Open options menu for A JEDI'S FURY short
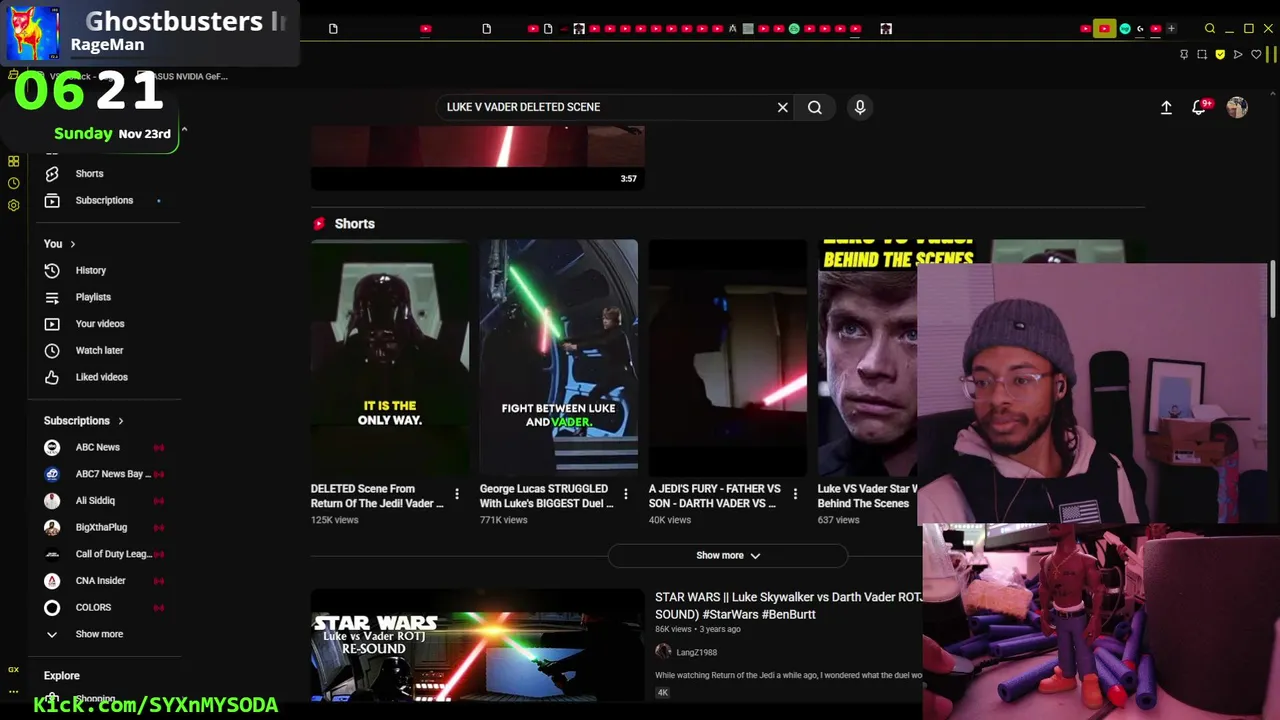 pyautogui.click(x=795, y=494)
